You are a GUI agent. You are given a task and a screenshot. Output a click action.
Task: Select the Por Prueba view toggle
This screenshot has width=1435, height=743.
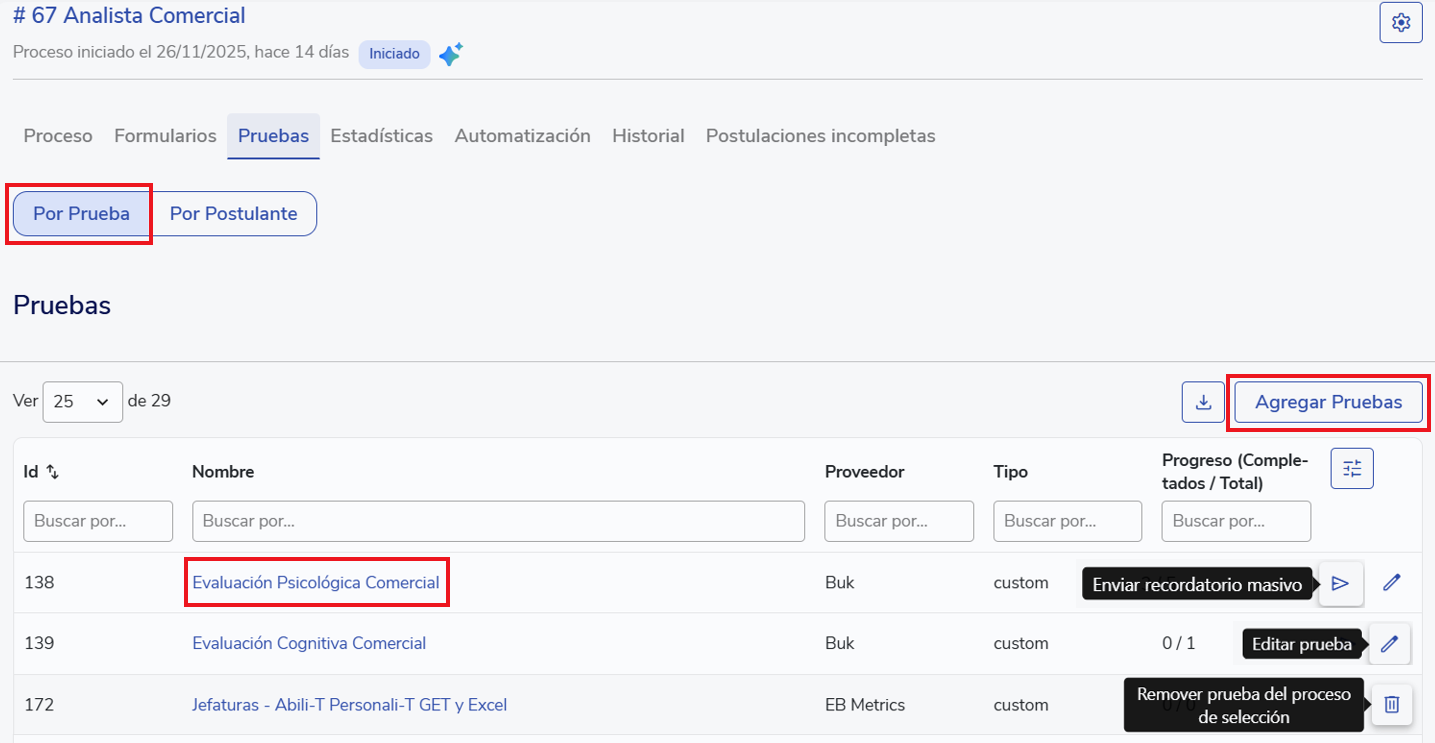81,214
